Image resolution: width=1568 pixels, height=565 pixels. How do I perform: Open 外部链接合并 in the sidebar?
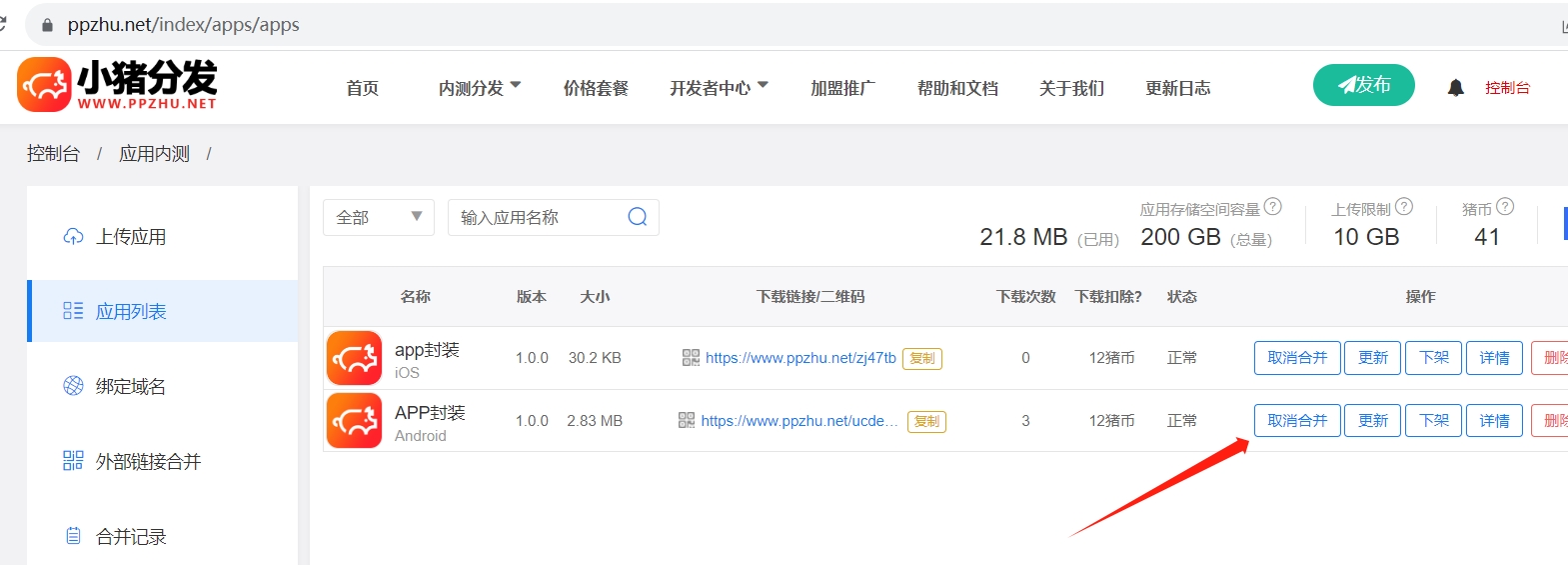(148, 462)
